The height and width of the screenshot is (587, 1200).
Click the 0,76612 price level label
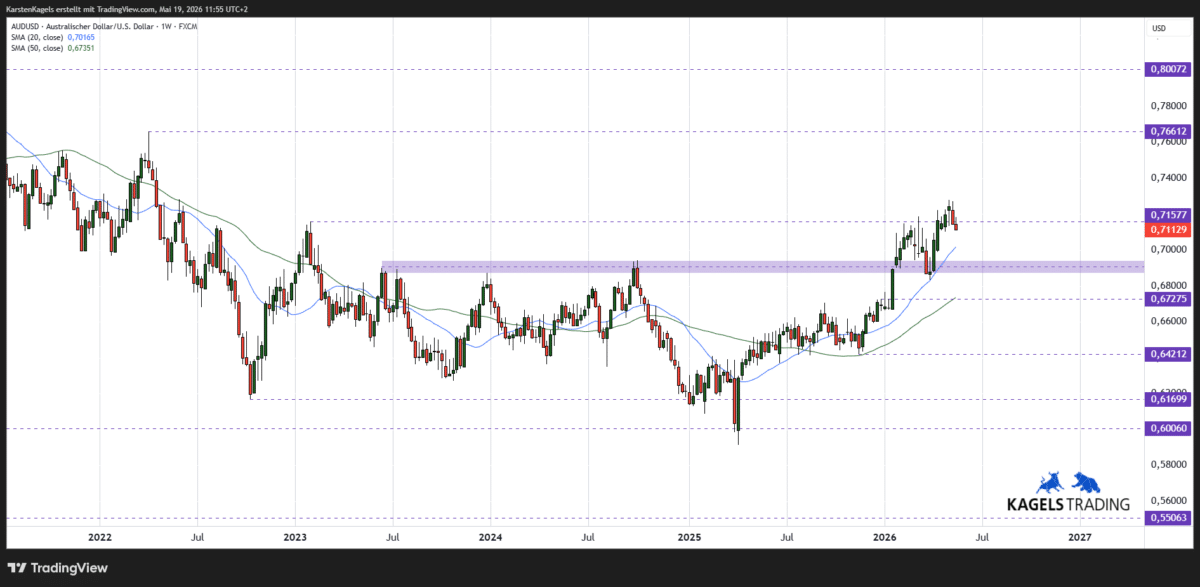(1168, 131)
